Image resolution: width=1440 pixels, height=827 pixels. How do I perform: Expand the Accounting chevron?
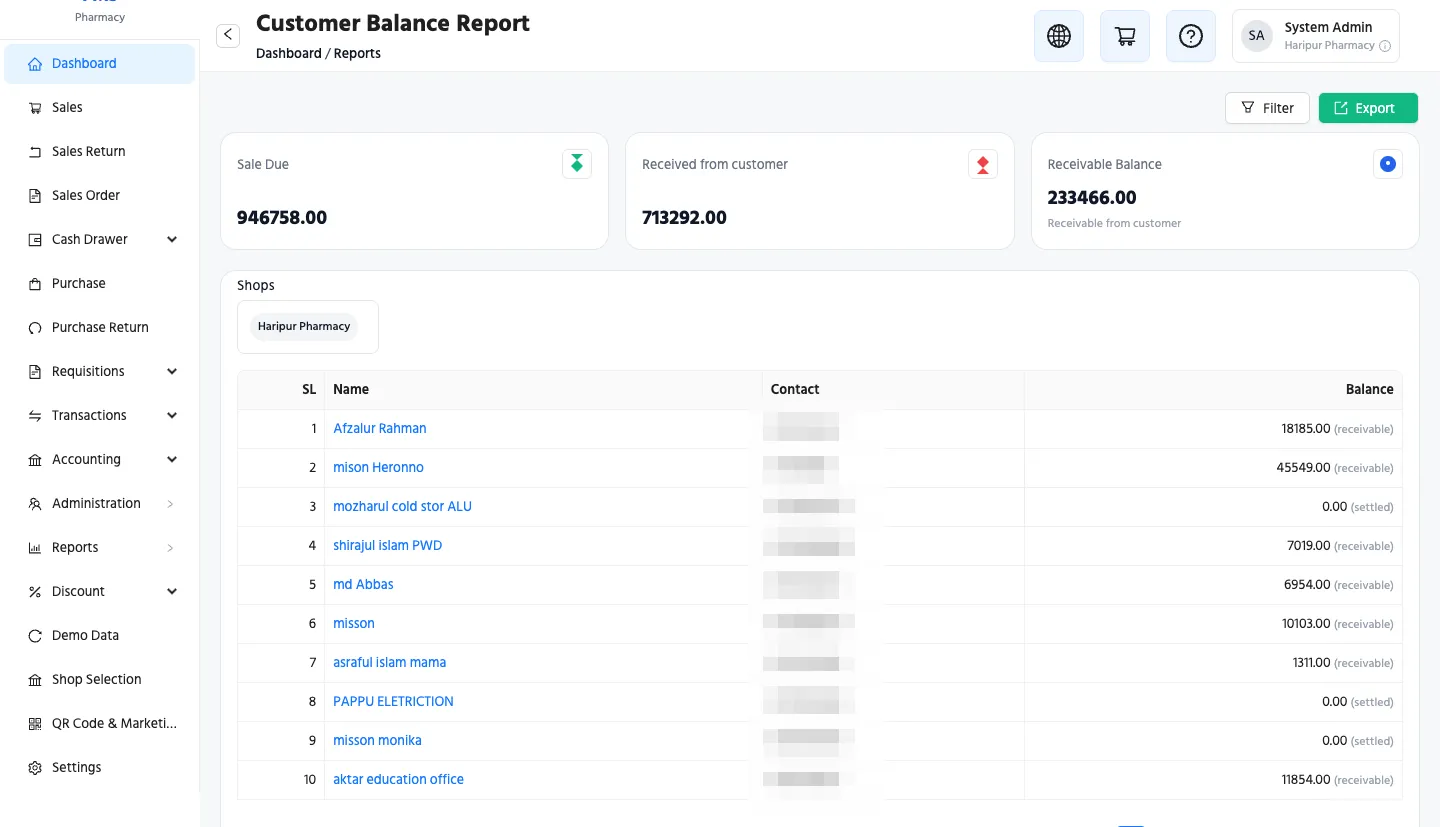[172, 460]
